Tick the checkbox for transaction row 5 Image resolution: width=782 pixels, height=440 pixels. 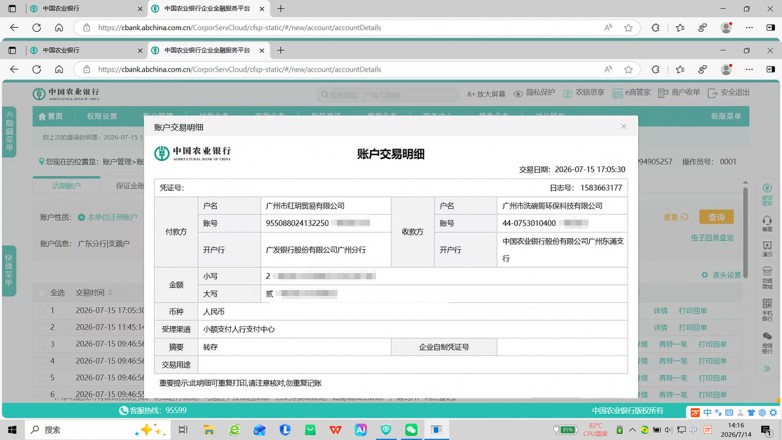click(x=42, y=378)
